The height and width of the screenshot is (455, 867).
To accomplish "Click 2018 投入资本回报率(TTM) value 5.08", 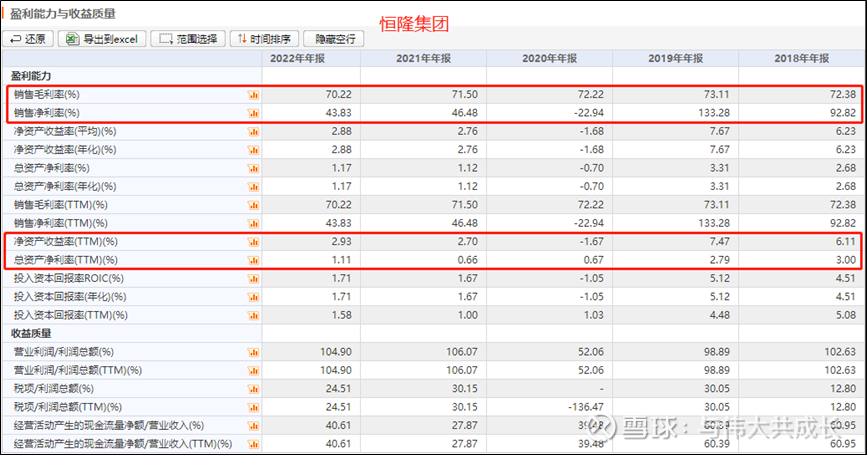I will (x=845, y=315).
